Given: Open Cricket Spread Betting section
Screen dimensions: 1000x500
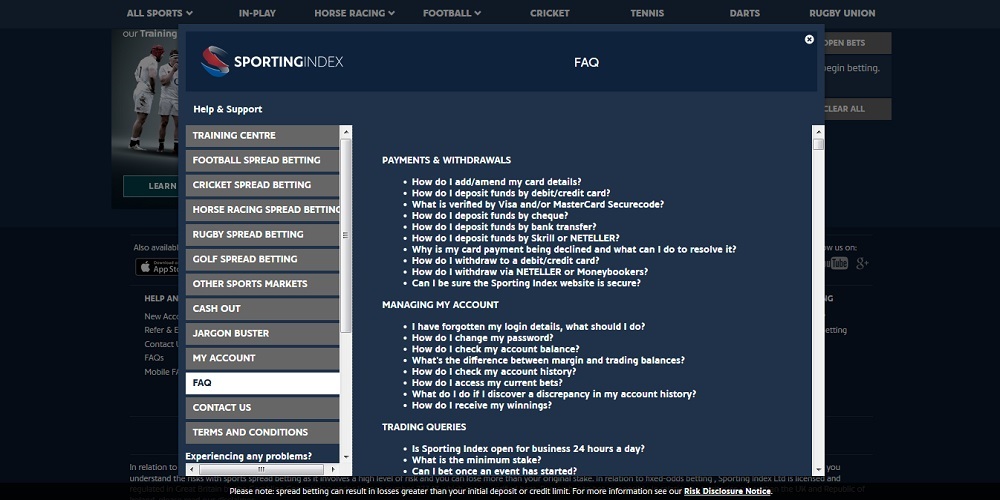Looking at the screenshot, I should [x=263, y=185].
